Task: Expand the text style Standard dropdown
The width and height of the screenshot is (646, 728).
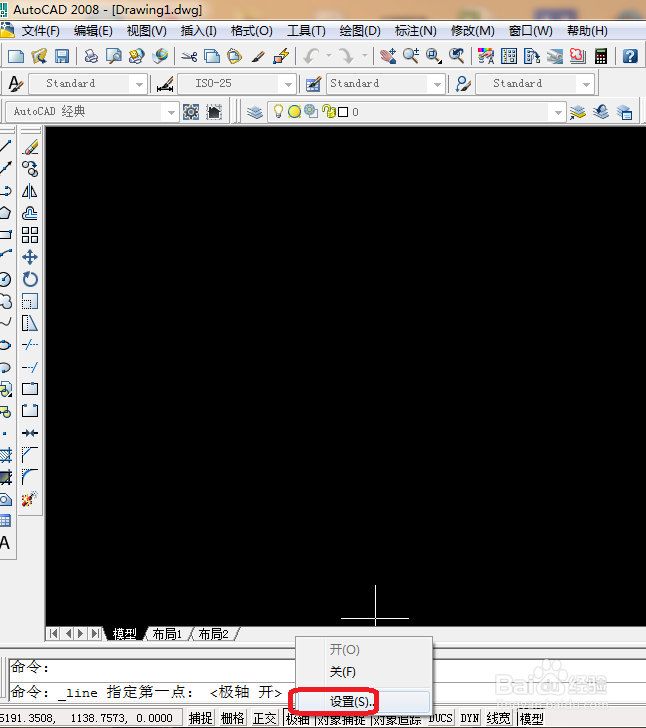Action: (139, 84)
